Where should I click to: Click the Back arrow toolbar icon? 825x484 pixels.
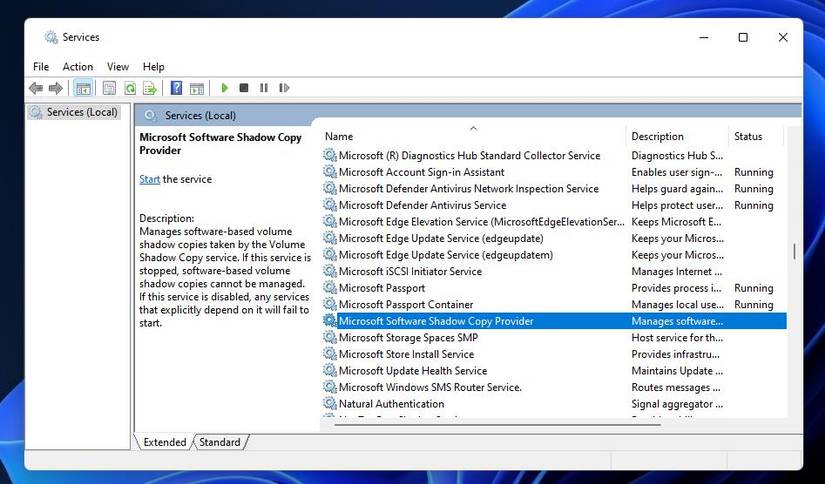click(36, 88)
